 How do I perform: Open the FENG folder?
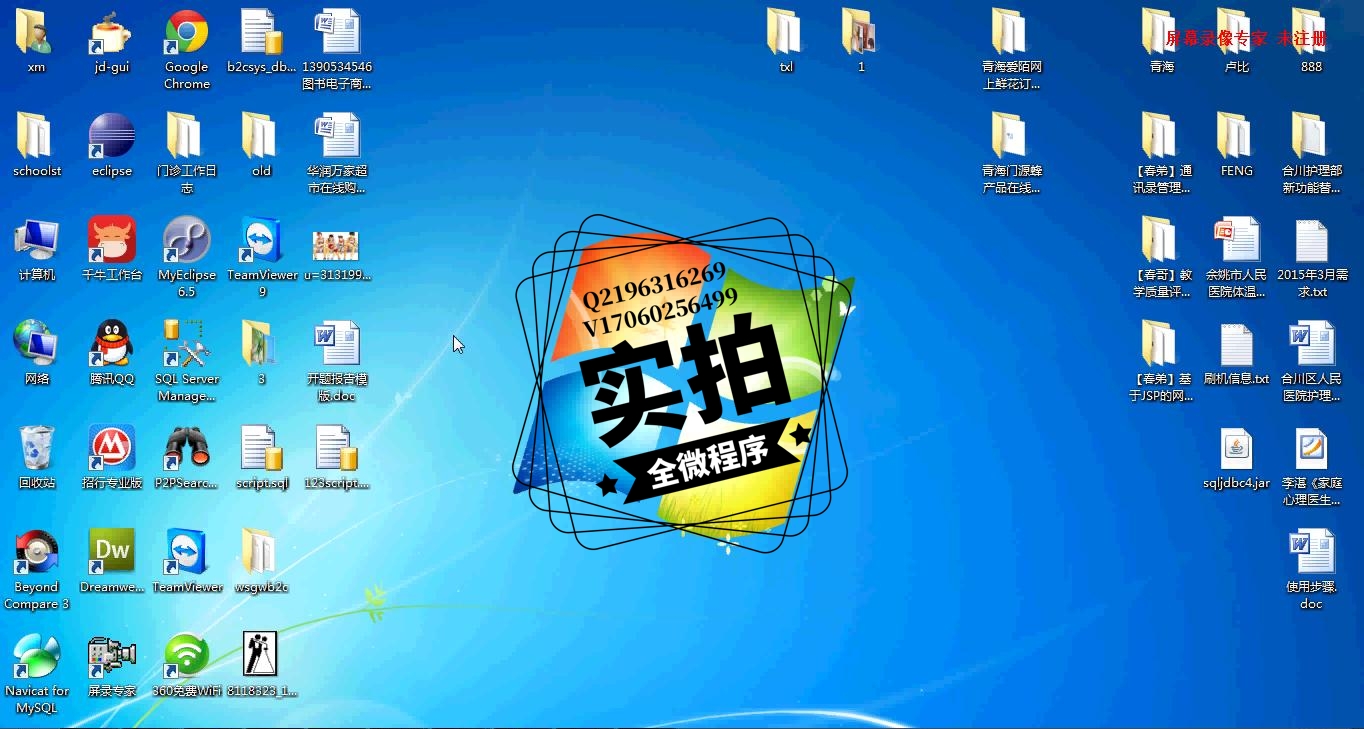click(1236, 136)
